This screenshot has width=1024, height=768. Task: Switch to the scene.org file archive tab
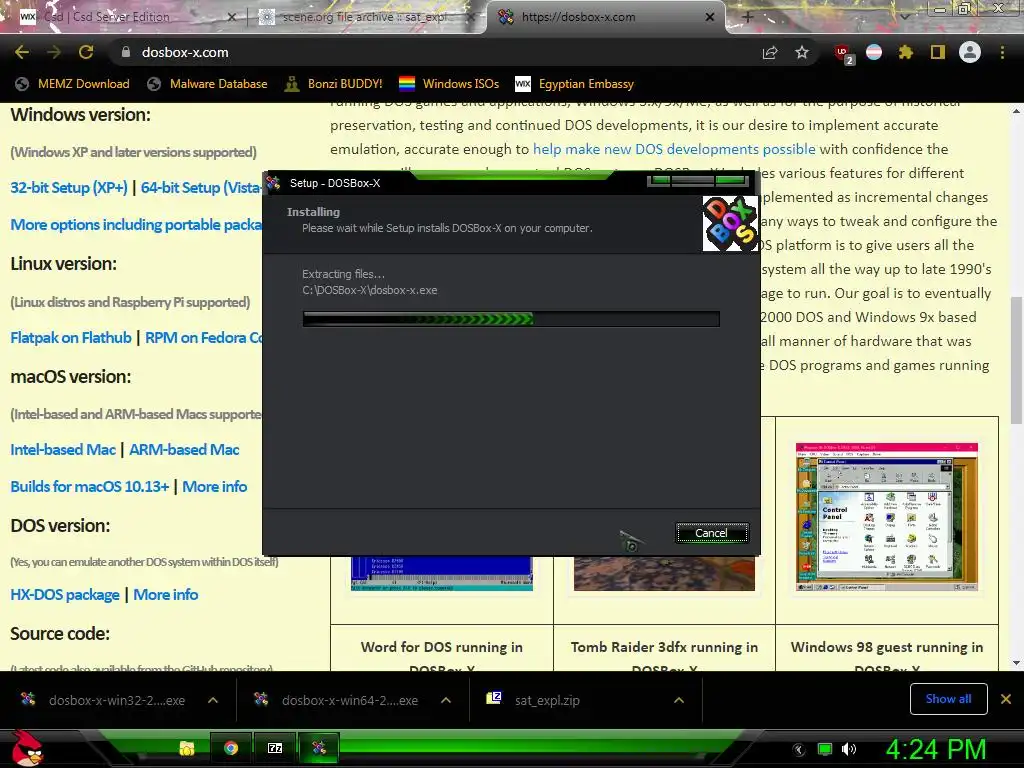coord(366,17)
